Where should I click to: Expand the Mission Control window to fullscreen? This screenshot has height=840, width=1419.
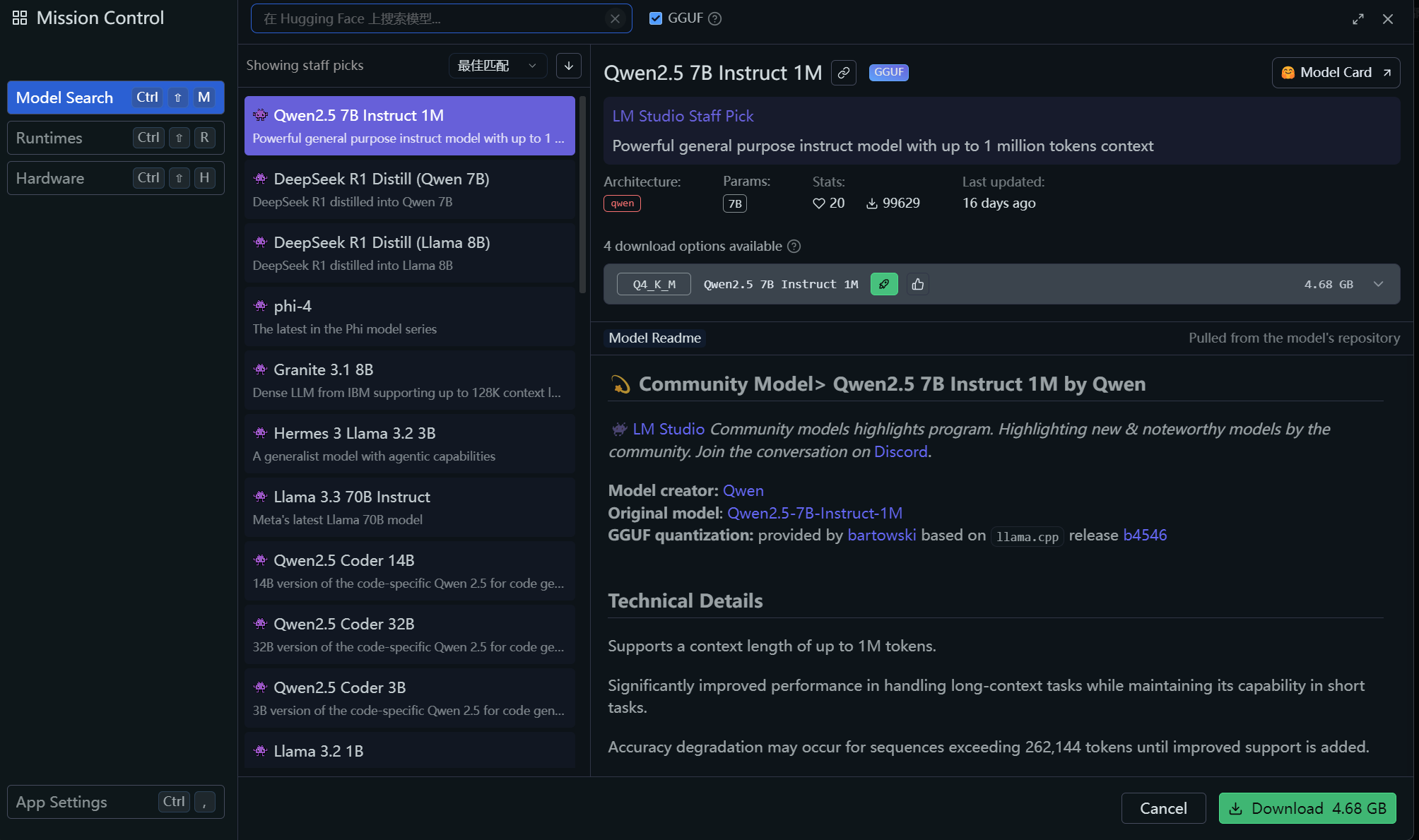click(x=1358, y=19)
